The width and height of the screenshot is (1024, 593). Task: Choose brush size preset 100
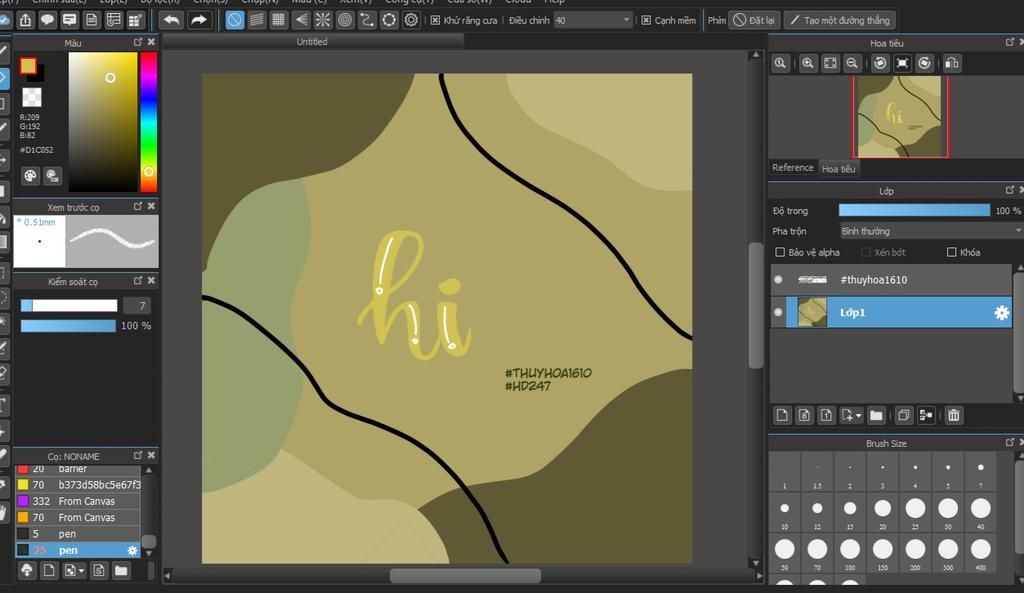850,553
